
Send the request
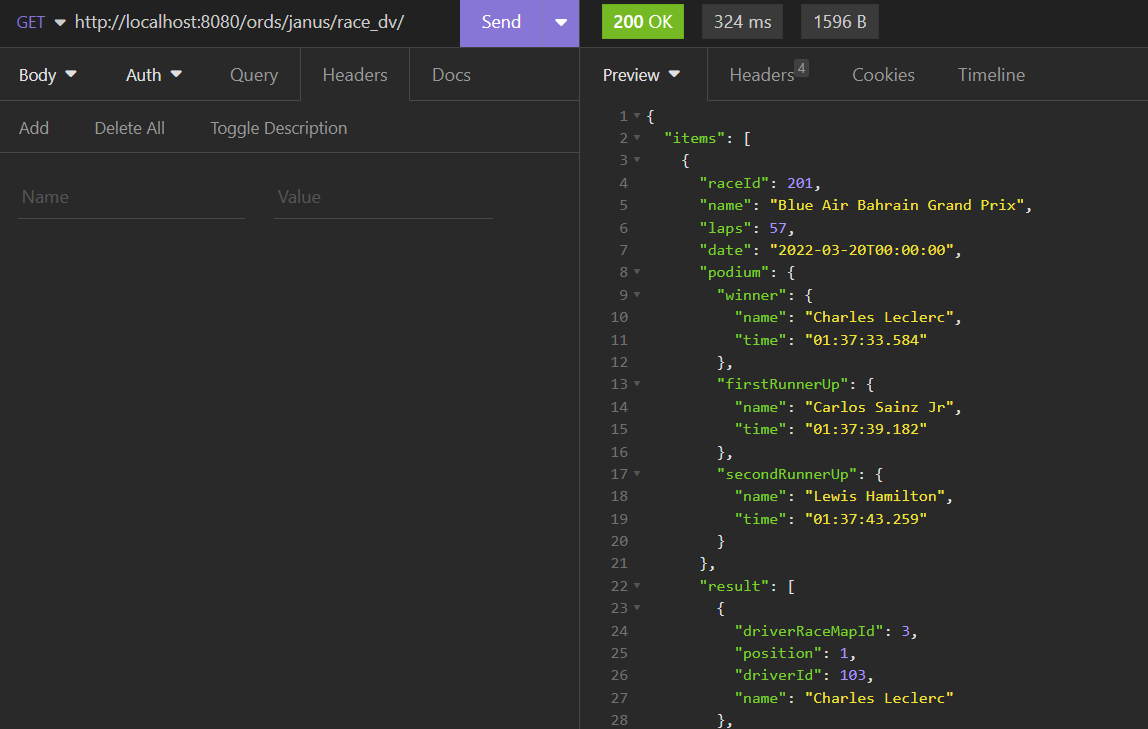tap(502, 22)
